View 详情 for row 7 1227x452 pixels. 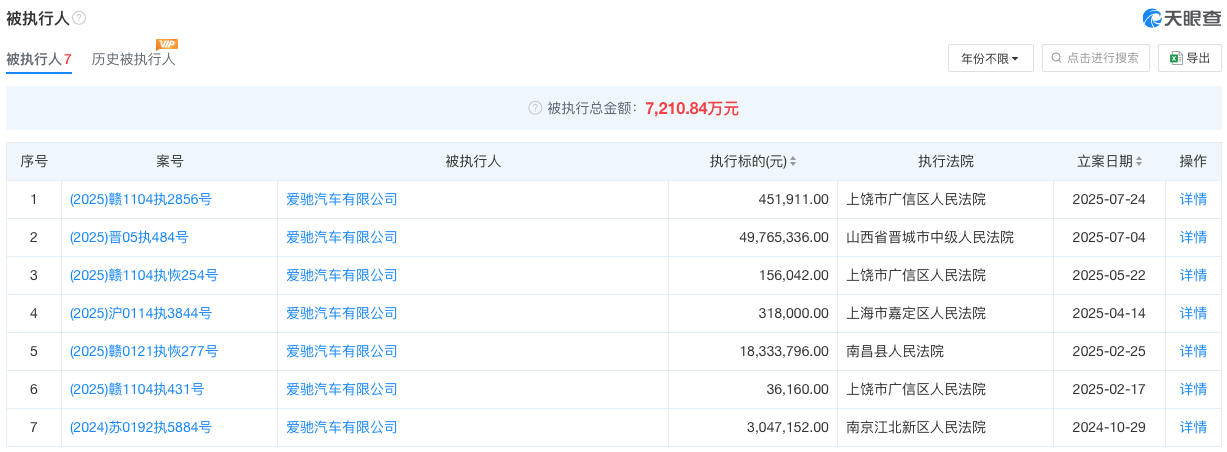1193,427
